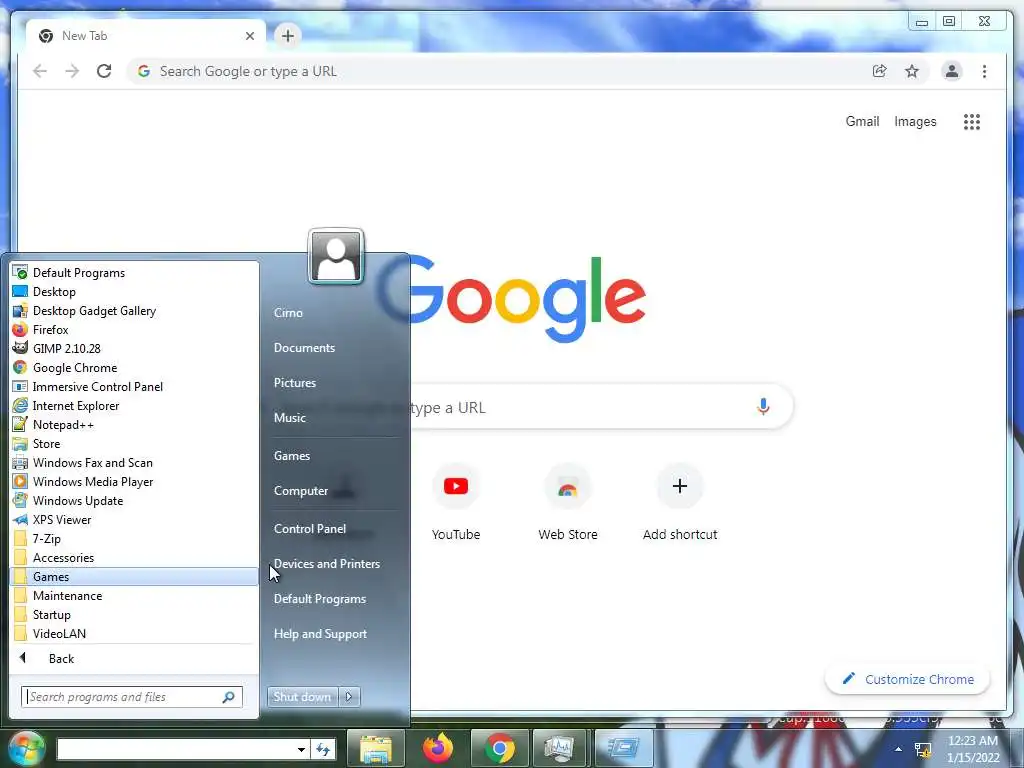Open Help and Support
This screenshot has width=1024, height=768.
(320, 634)
